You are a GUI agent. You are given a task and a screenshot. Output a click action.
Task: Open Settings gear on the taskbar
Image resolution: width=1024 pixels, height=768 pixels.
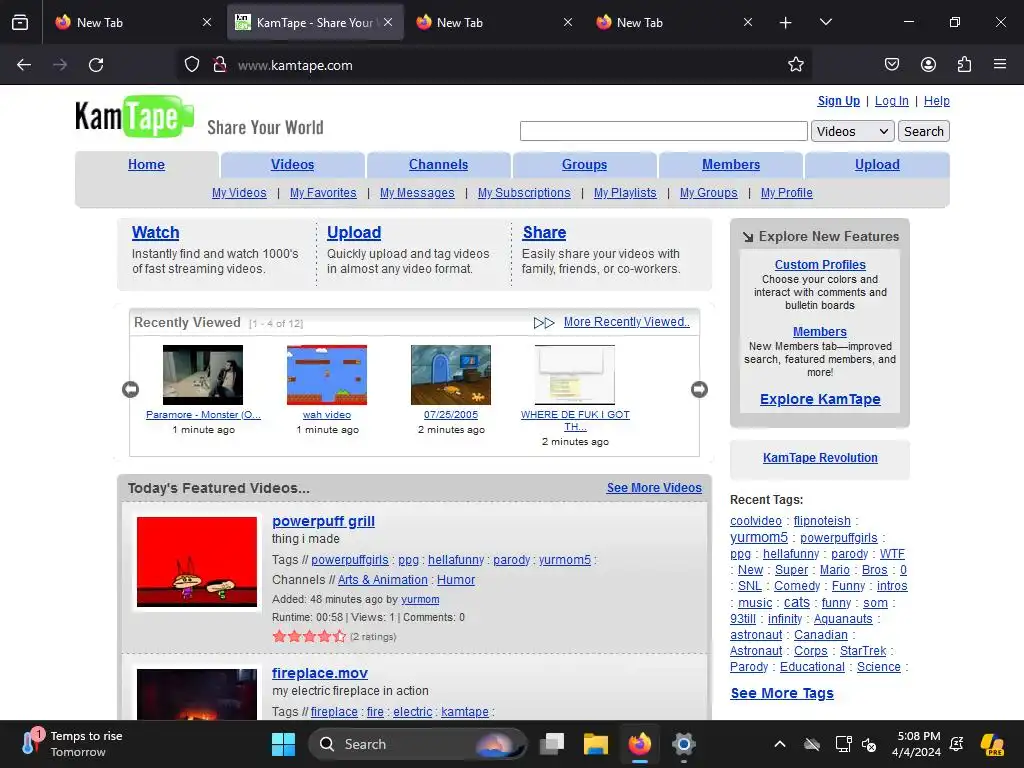683,744
